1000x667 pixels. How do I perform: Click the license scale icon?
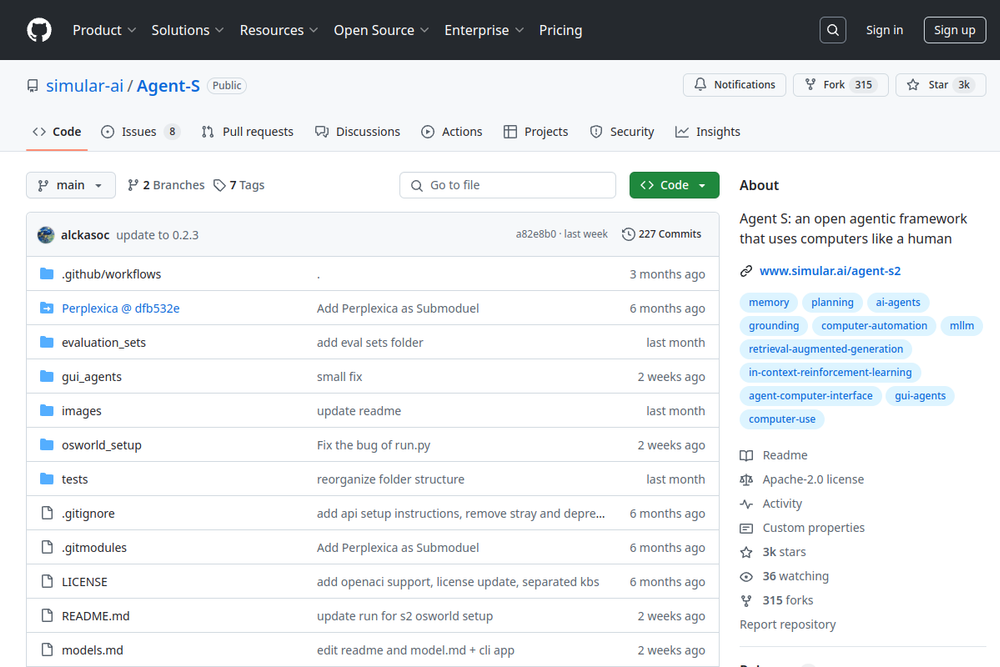pos(746,480)
